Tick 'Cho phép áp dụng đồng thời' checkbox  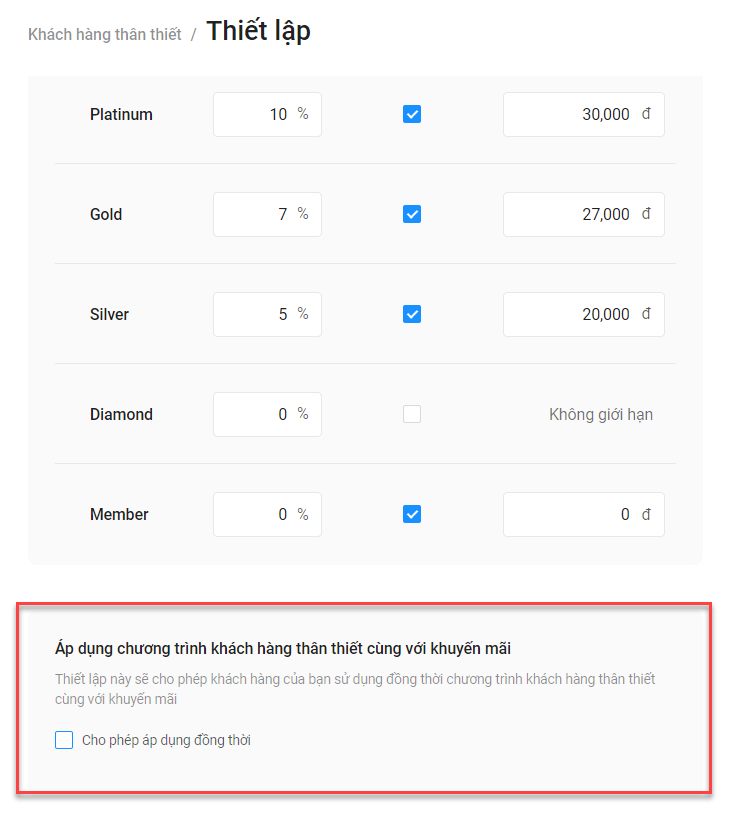click(64, 740)
